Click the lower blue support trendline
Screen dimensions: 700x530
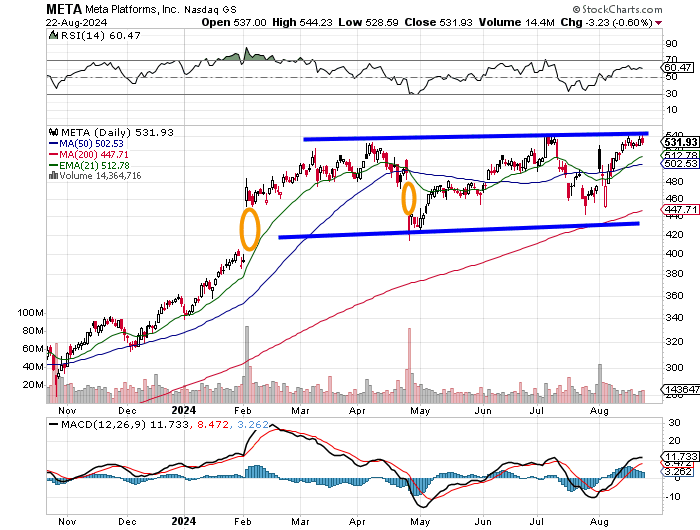pyautogui.click(x=459, y=230)
